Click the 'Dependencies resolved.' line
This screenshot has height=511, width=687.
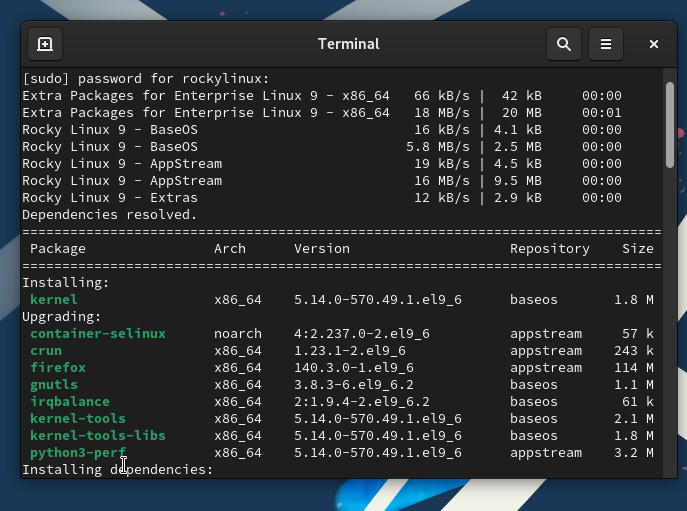110,215
